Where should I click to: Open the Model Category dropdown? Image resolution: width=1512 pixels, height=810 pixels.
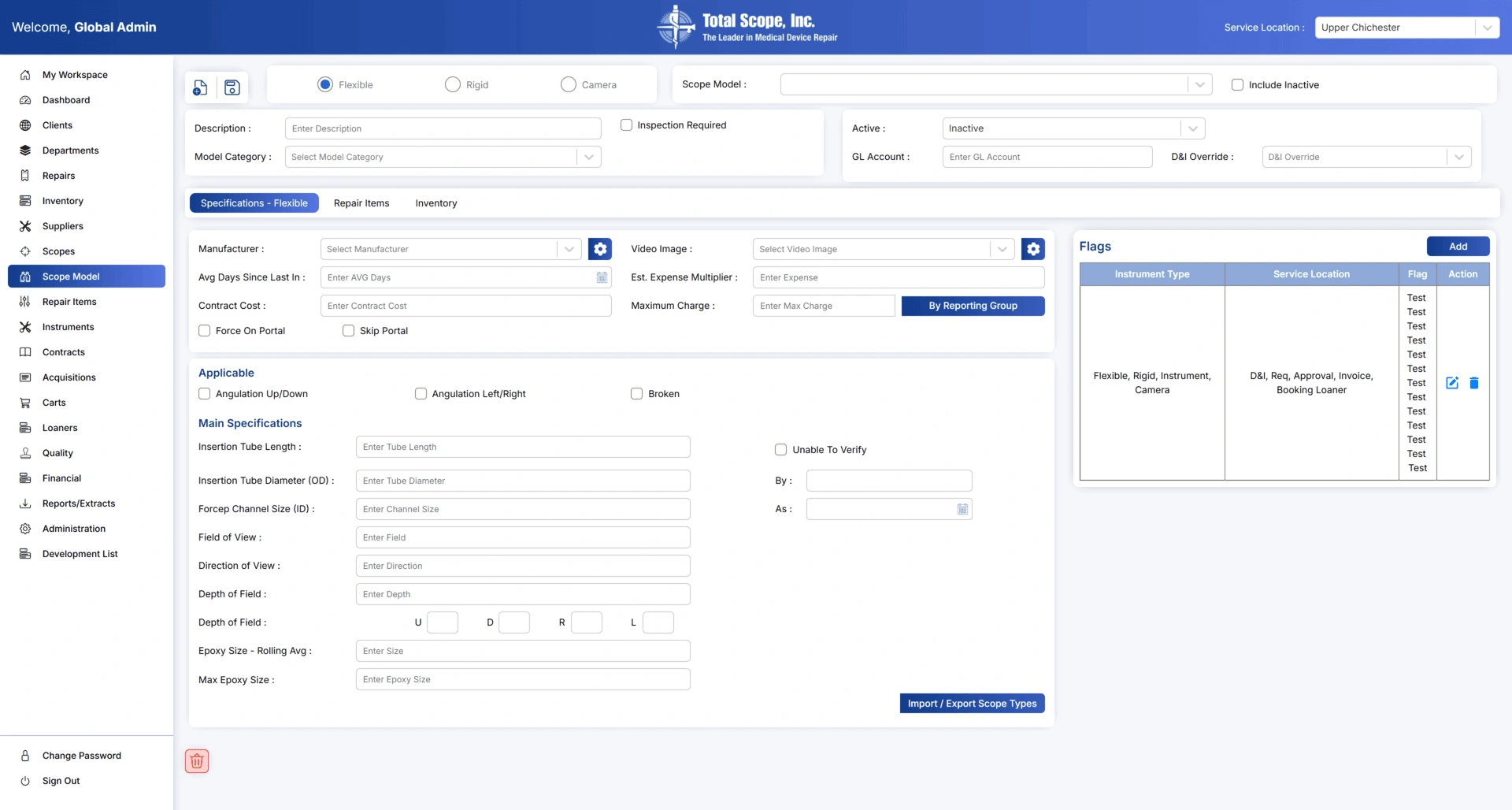588,157
